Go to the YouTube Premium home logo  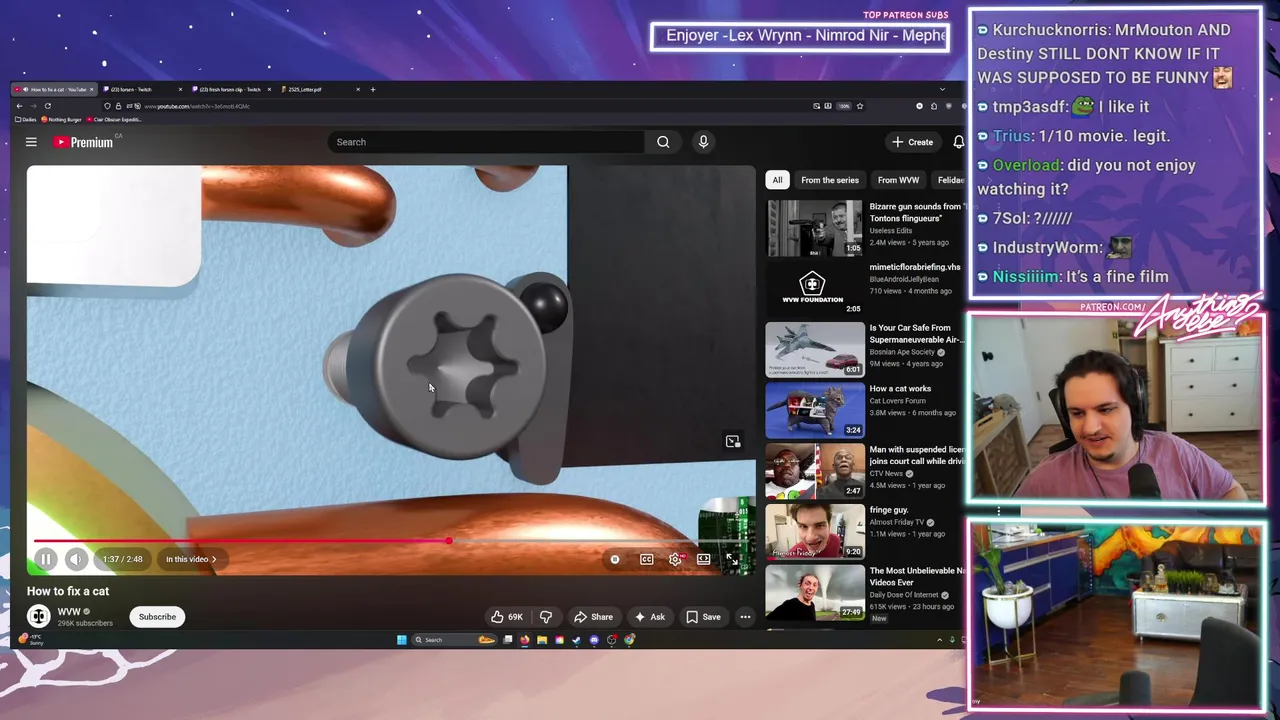pyautogui.click(x=86, y=142)
